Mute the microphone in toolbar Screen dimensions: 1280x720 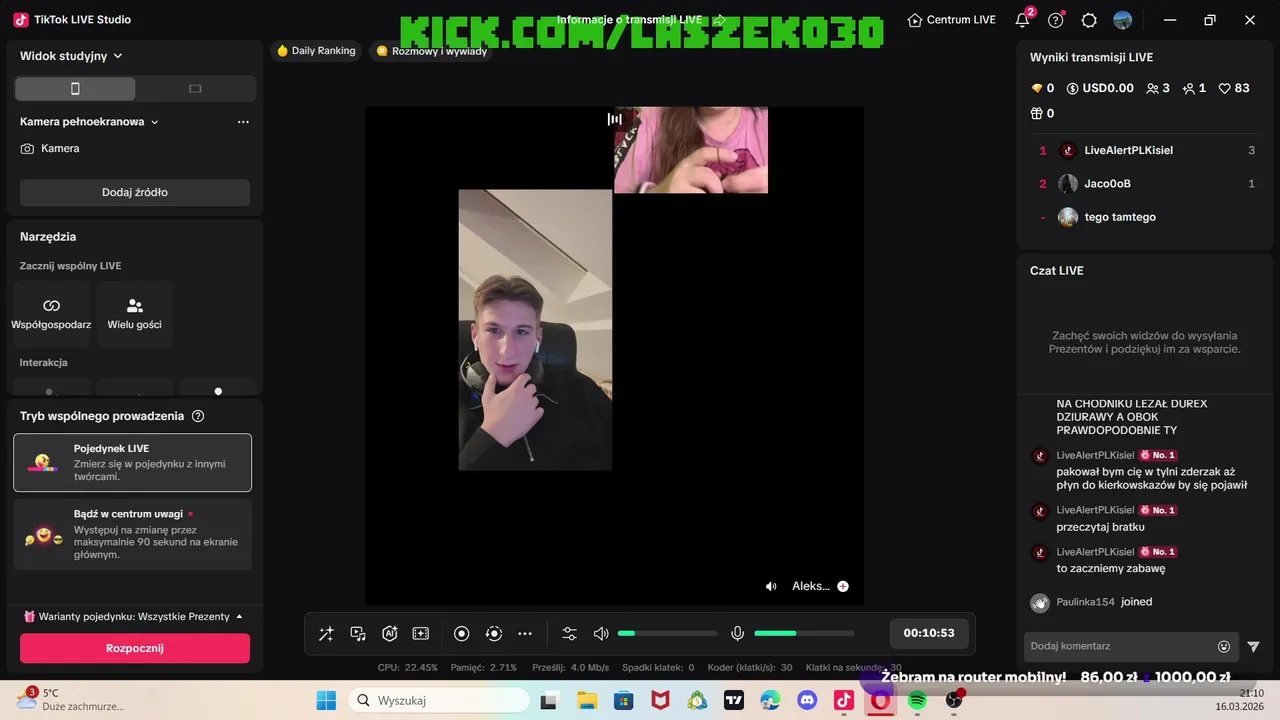point(737,634)
